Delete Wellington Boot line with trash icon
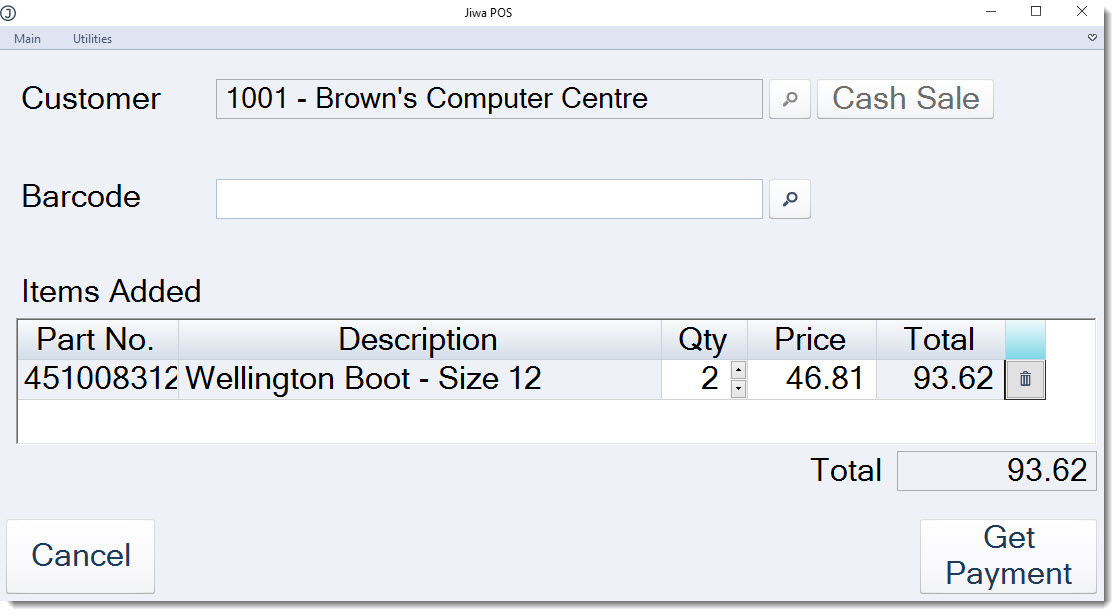Screen dimensions: 1119x616 [1025, 379]
